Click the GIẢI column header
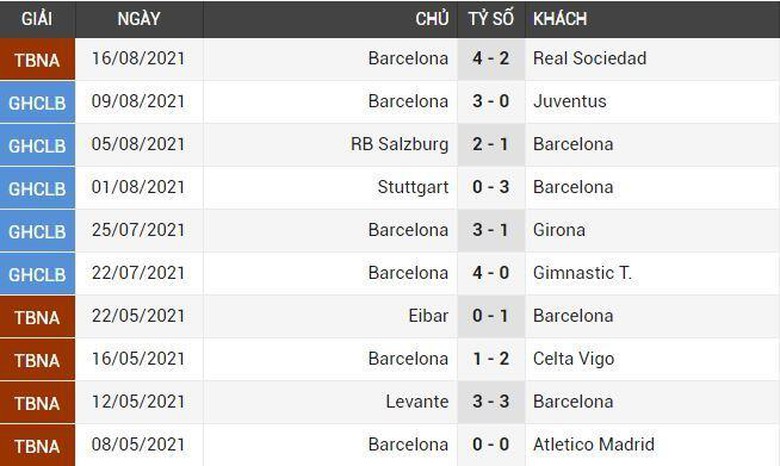Image resolution: width=780 pixels, height=466 pixels. click(x=37, y=19)
